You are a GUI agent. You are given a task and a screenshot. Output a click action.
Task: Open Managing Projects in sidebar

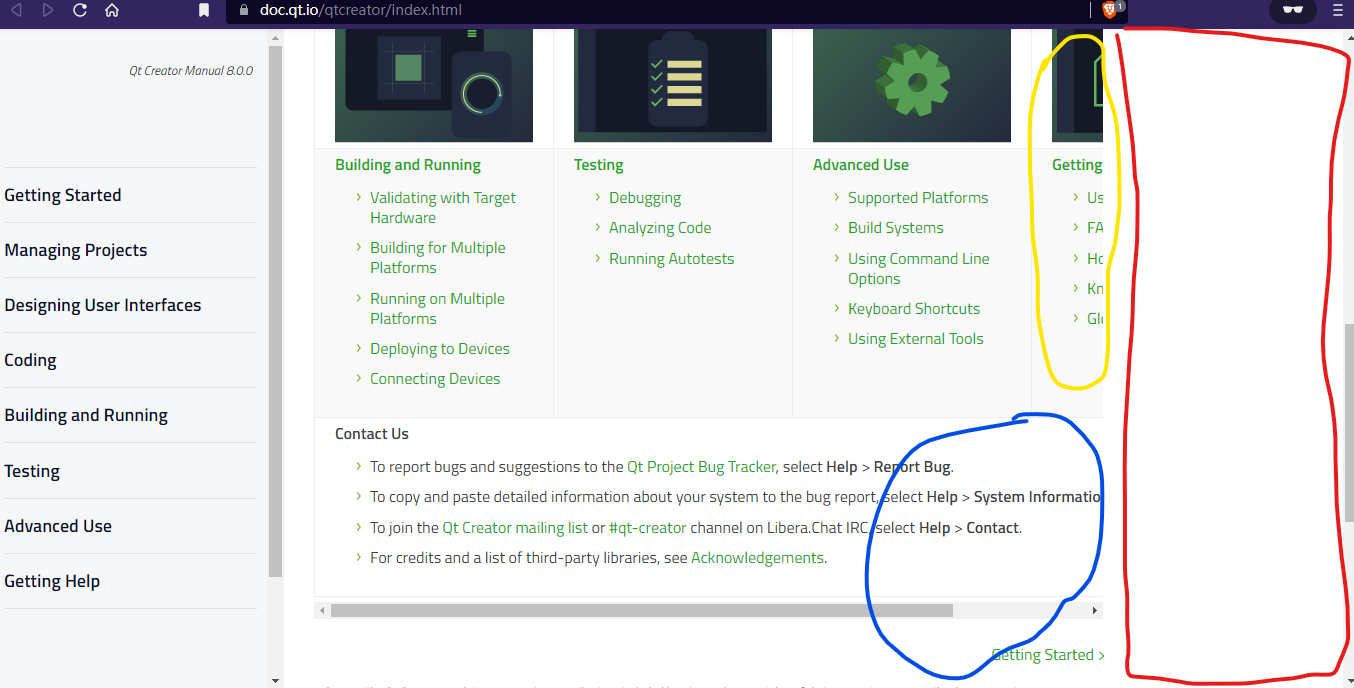coord(76,250)
